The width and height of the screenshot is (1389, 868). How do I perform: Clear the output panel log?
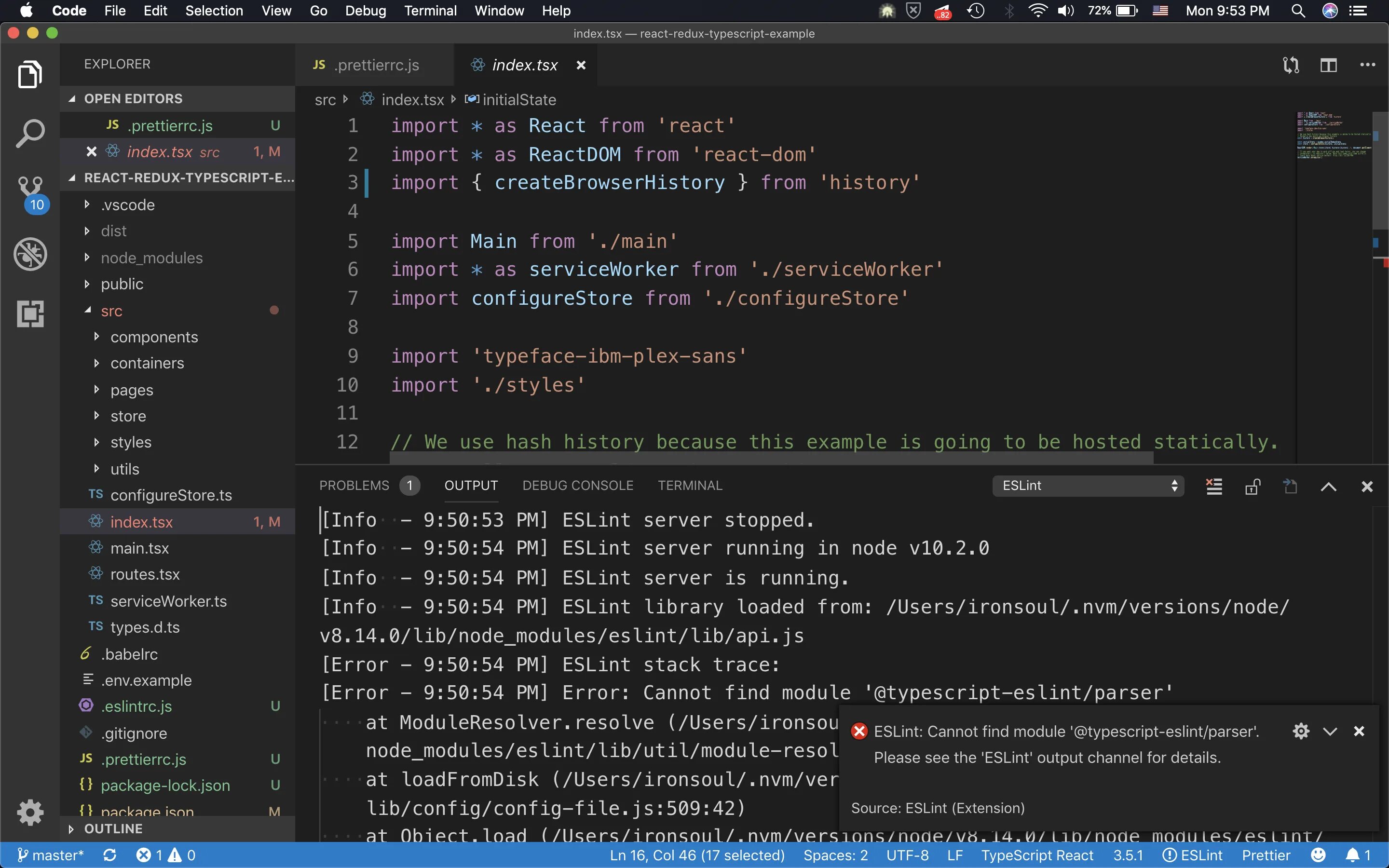click(x=1214, y=486)
